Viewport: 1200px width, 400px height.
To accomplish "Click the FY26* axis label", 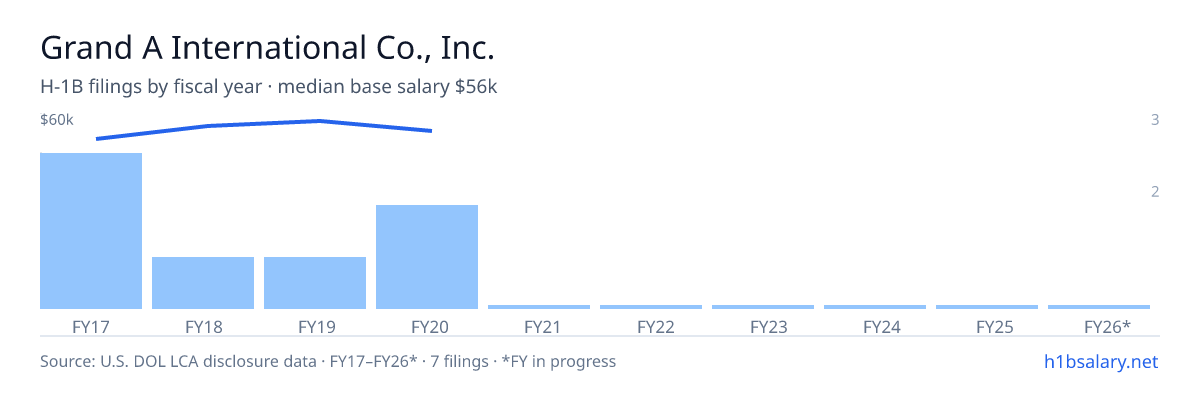I will (x=1107, y=326).
